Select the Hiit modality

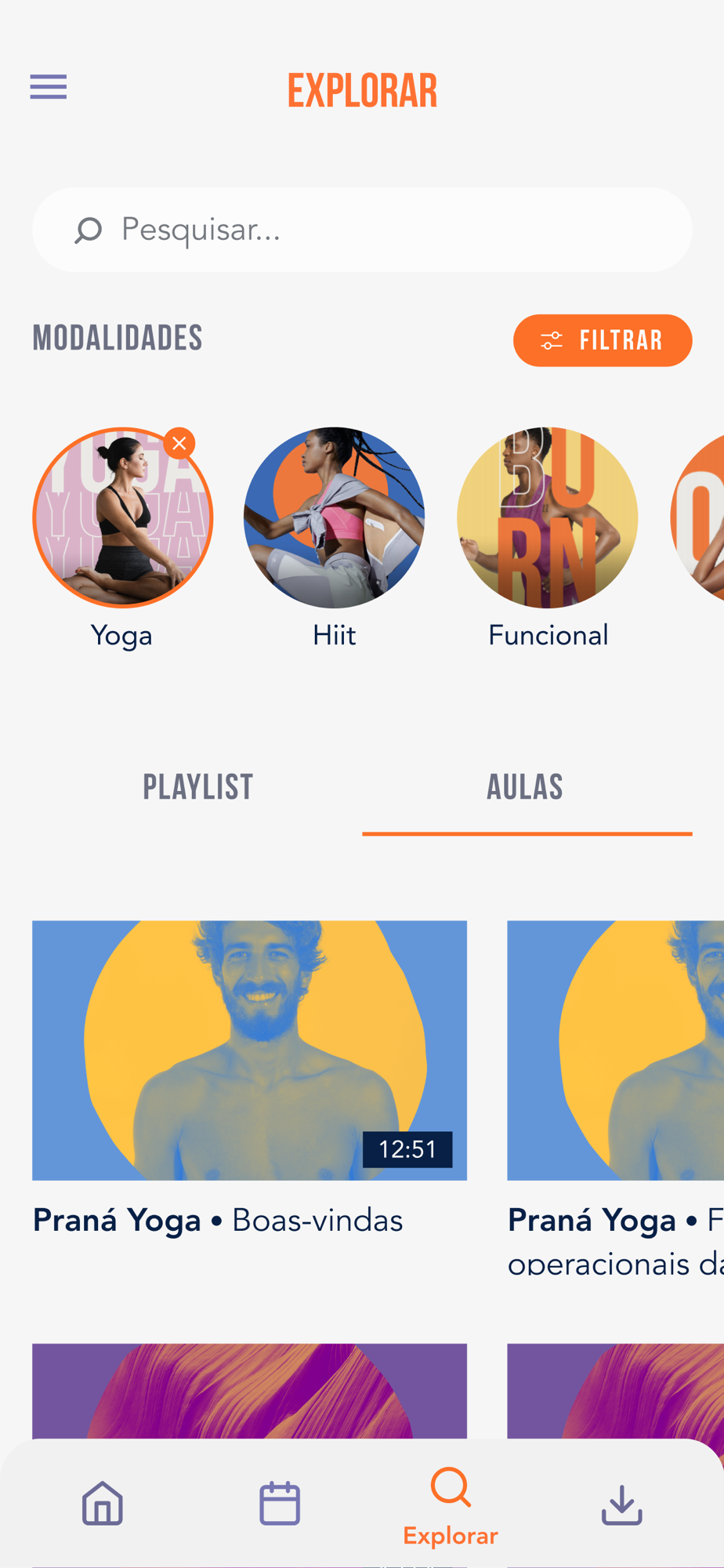335,517
